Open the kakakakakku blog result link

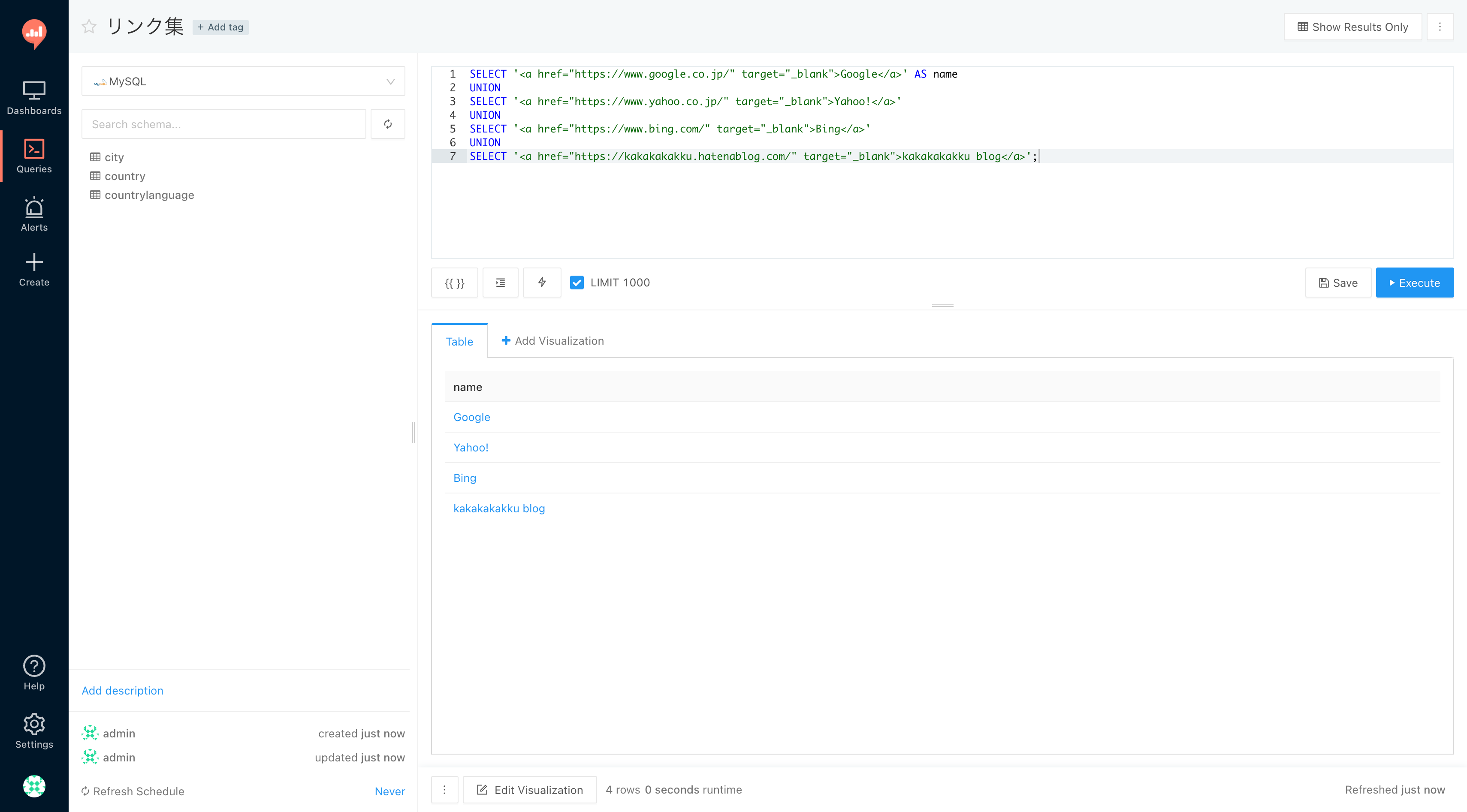(499, 509)
